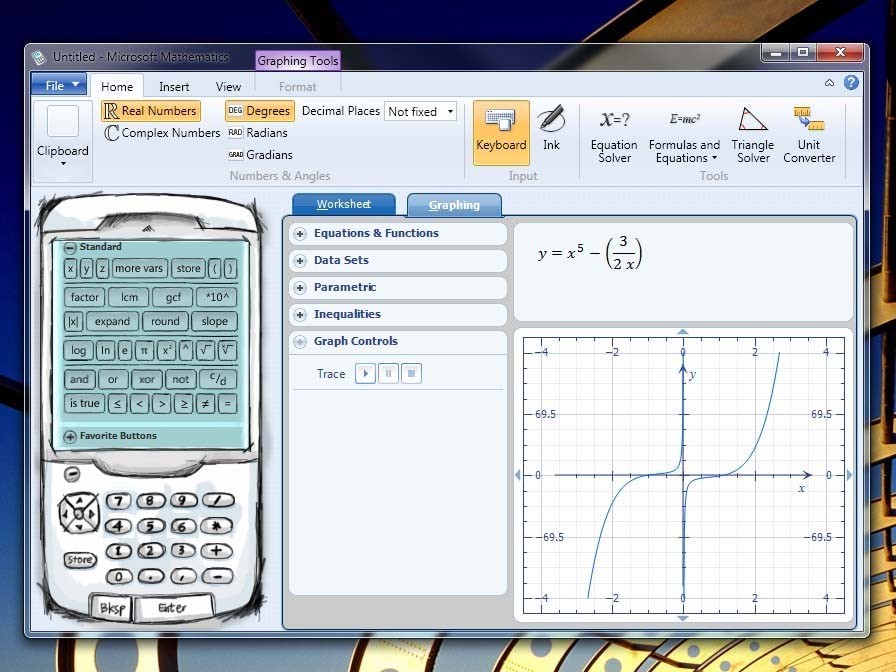The height and width of the screenshot is (672, 896).
Task: Launch the Unit Converter tool
Action: [809, 135]
